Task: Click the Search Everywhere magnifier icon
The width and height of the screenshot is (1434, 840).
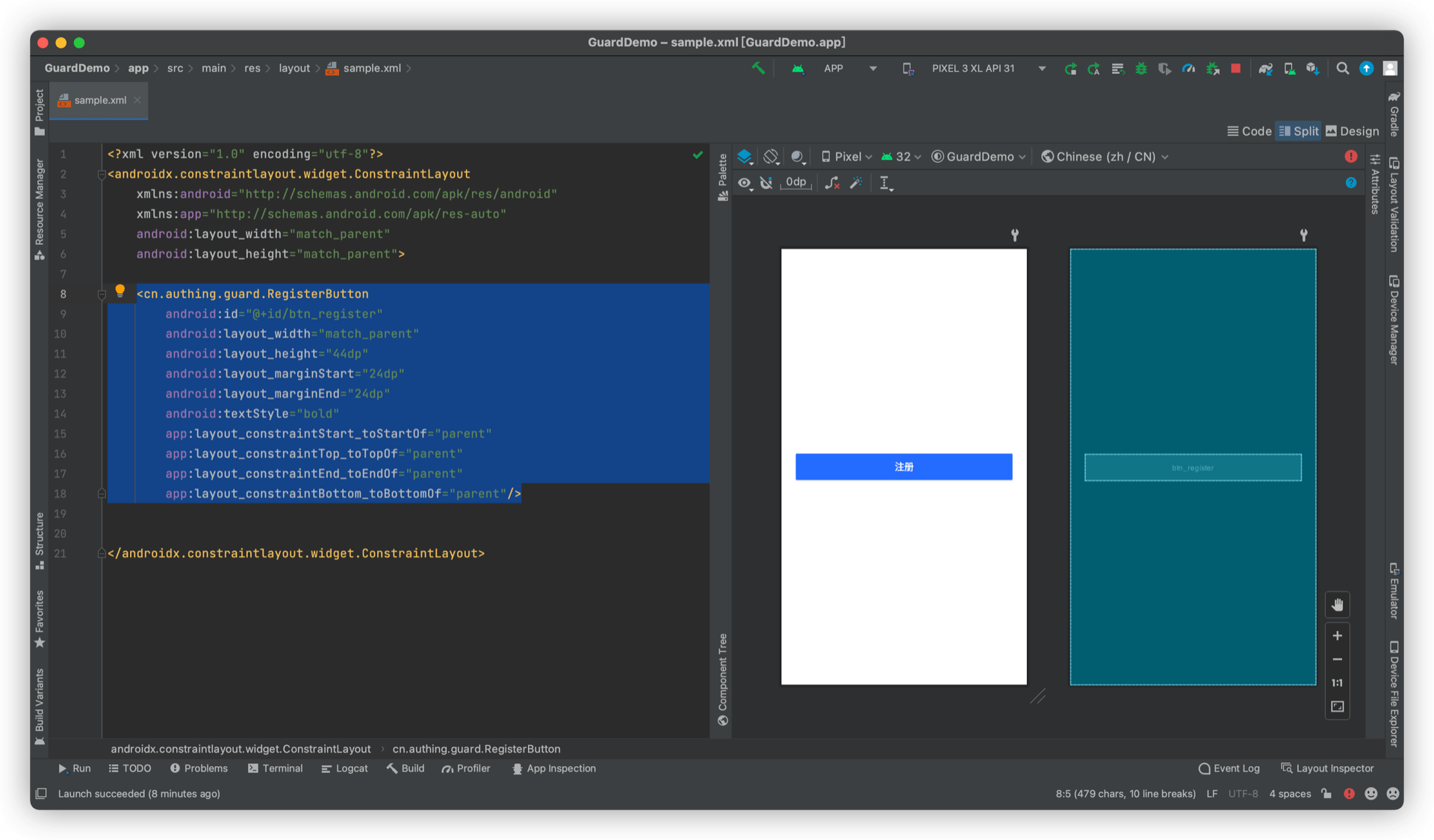Action: (1342, 68)
